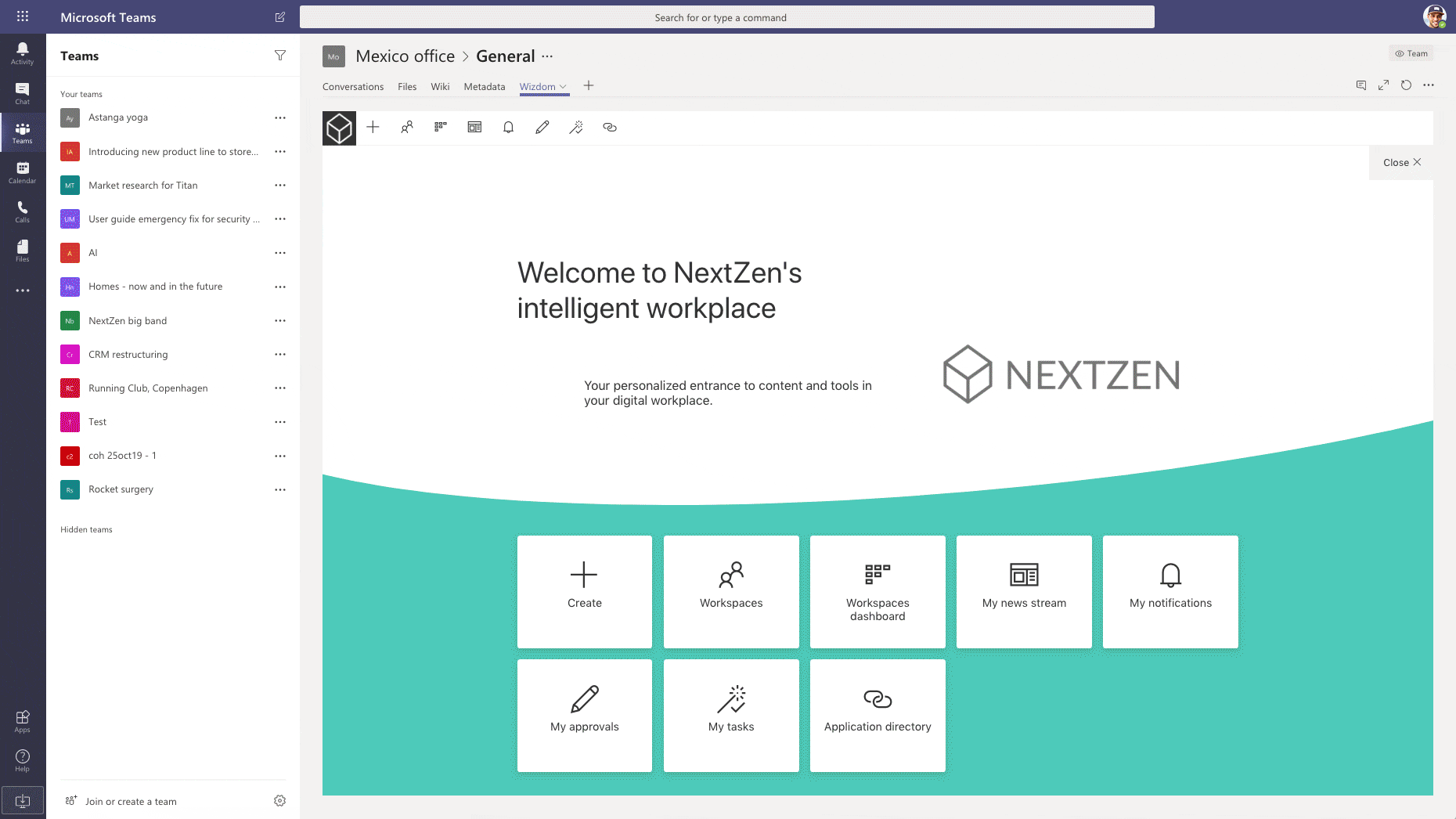
Task: Open the My tasks tile
Action: tap(731, 716)
